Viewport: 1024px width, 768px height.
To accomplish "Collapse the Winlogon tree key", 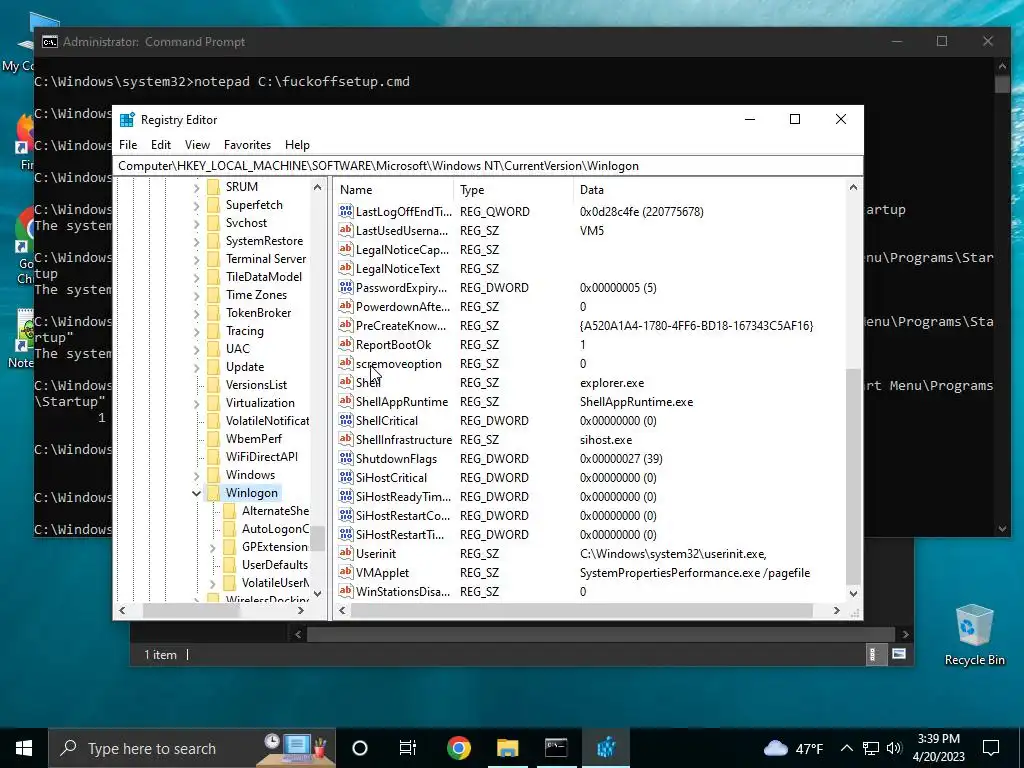I will pyautogui.click(x=196, y=493).
